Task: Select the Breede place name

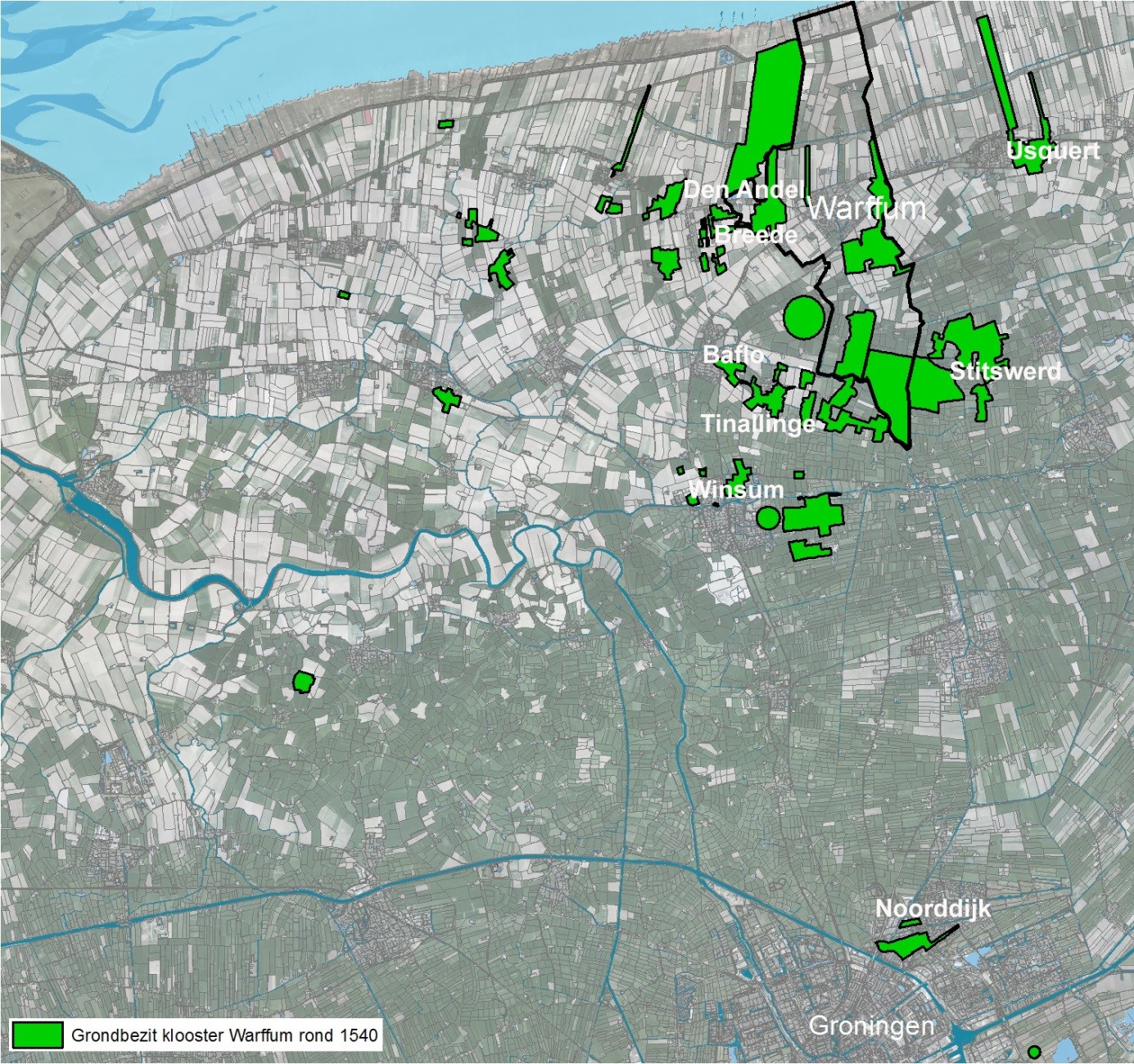Action: click(x=756, y=235)
